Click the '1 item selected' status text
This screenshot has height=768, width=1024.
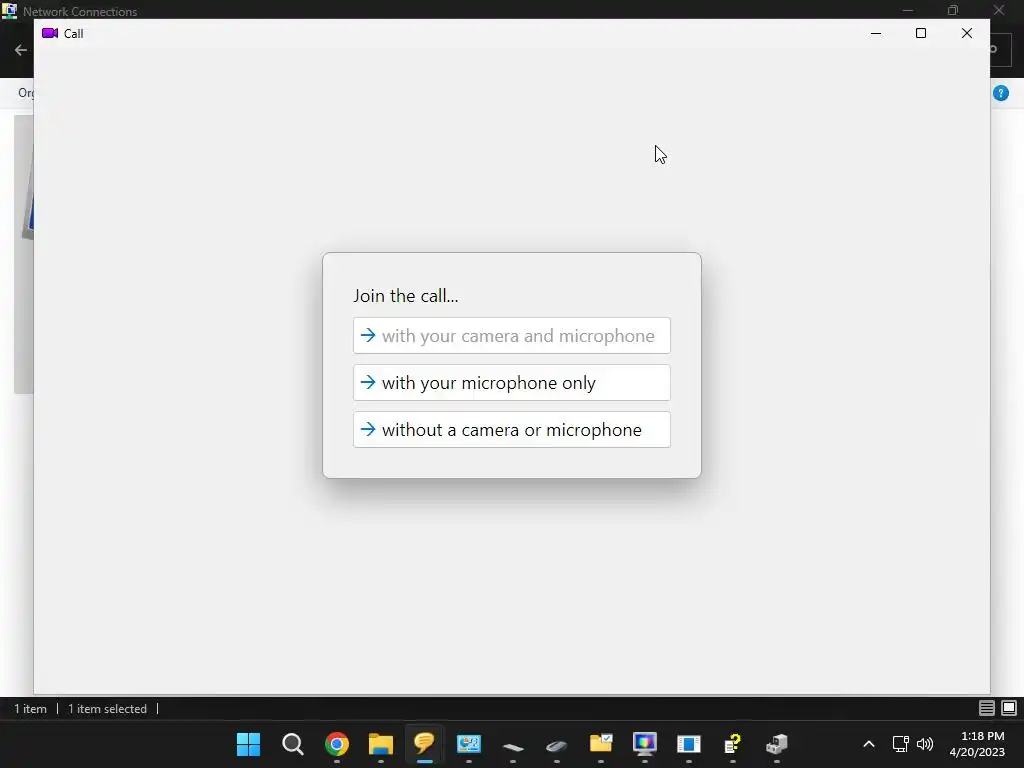[x=108, y=709]
